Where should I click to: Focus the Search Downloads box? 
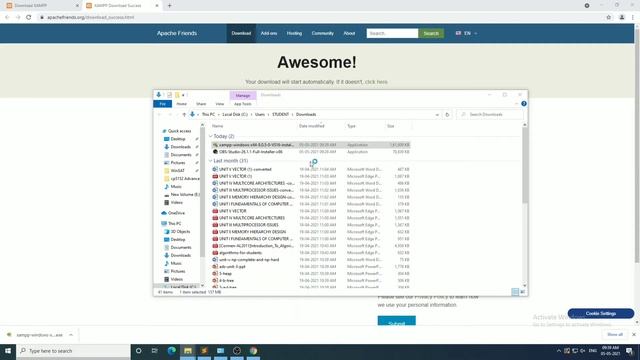(490, 115)
